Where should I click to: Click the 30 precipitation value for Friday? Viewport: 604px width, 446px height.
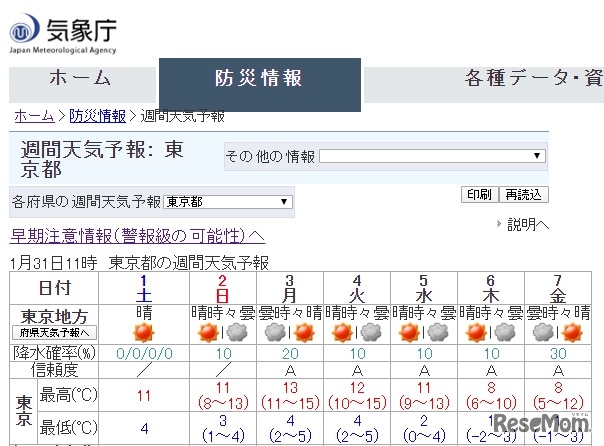pyautogui.click(x=558, y=353)
